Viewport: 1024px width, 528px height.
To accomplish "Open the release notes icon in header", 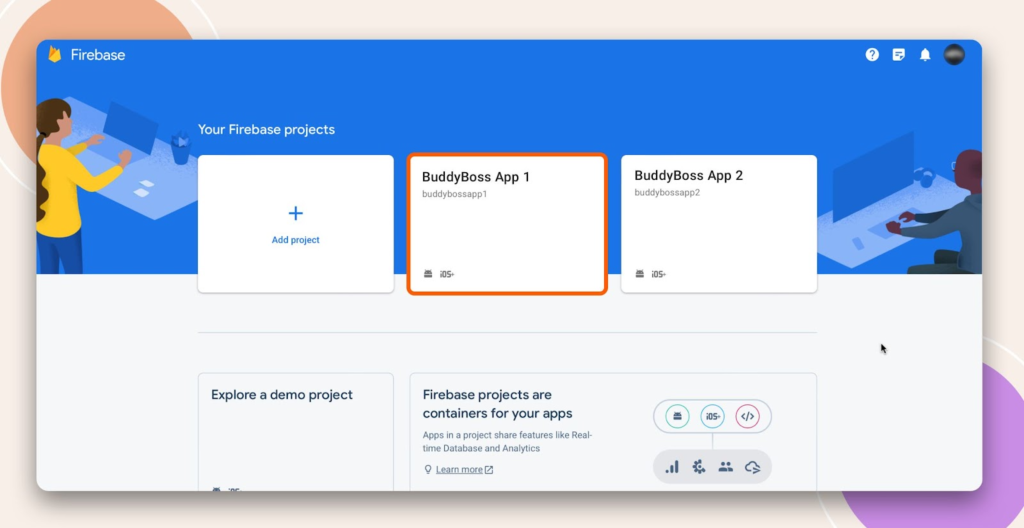I will coord(899,55).
